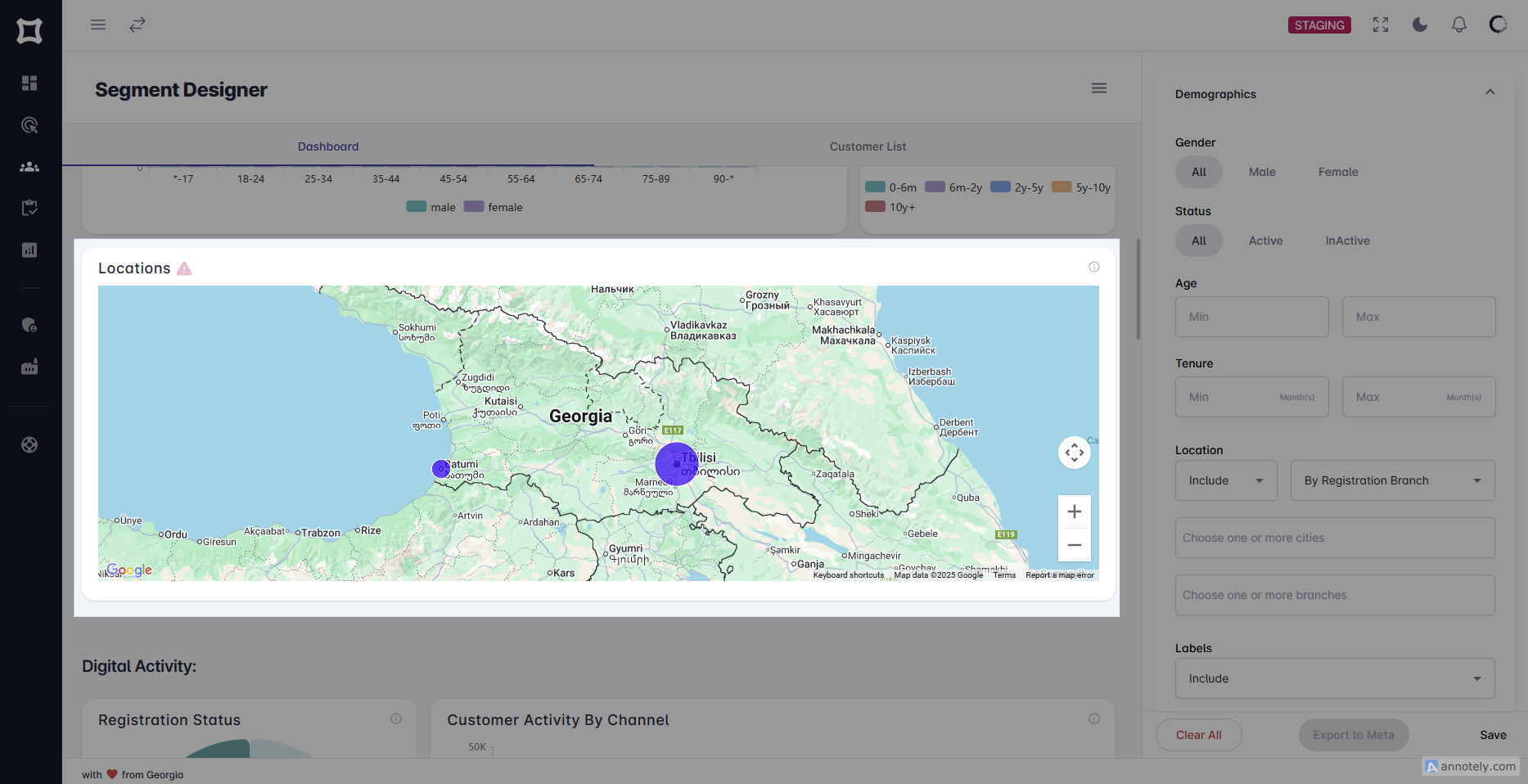Zoom out on the map
Viewport: 1528px width, 784px height.
coord(1075,545)
